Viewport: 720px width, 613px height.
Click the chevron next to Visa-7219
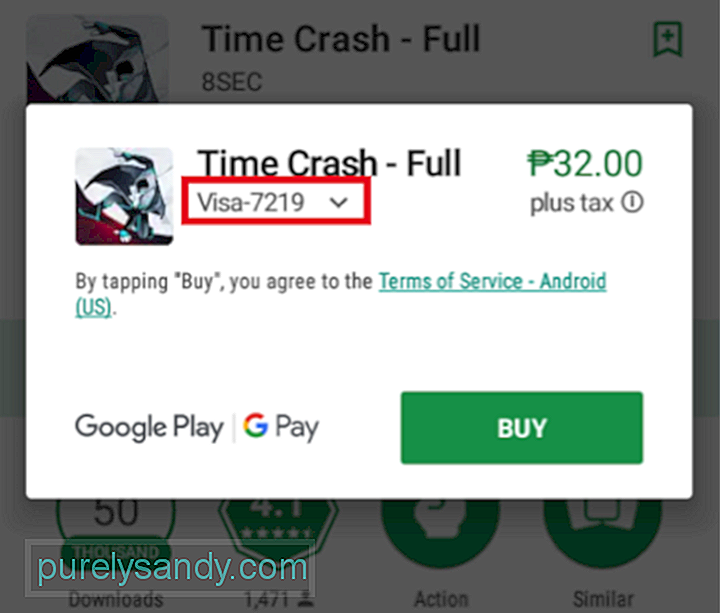tap(339, 202)
